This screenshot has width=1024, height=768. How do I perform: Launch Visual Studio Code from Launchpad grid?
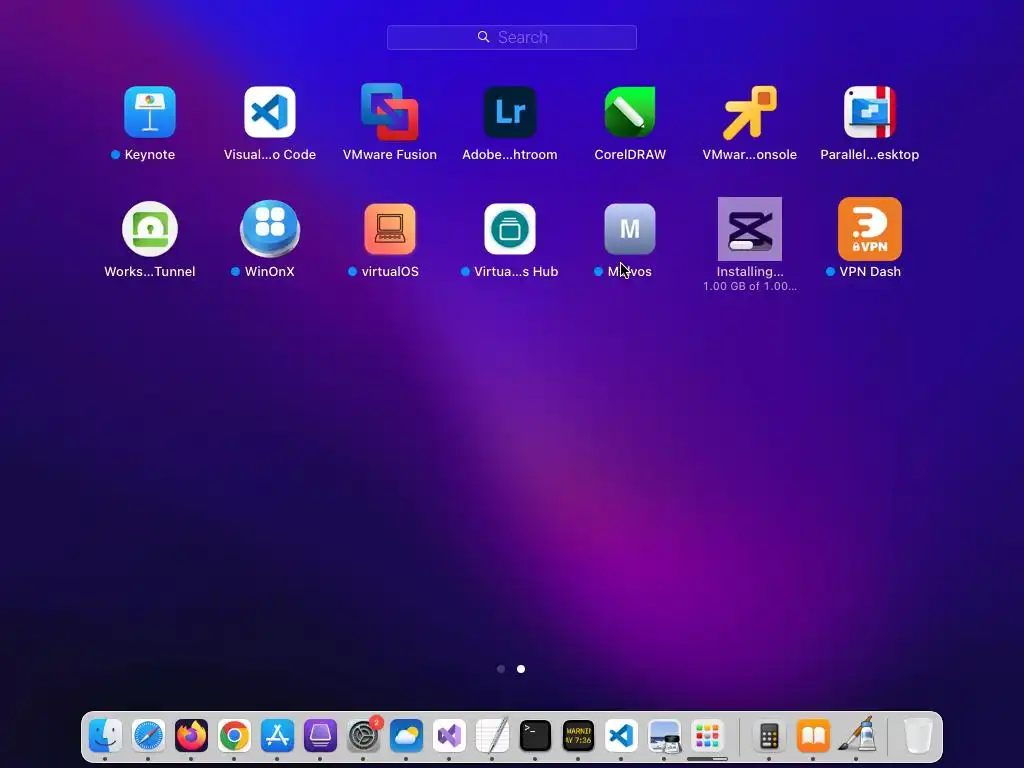click(270, 112)
